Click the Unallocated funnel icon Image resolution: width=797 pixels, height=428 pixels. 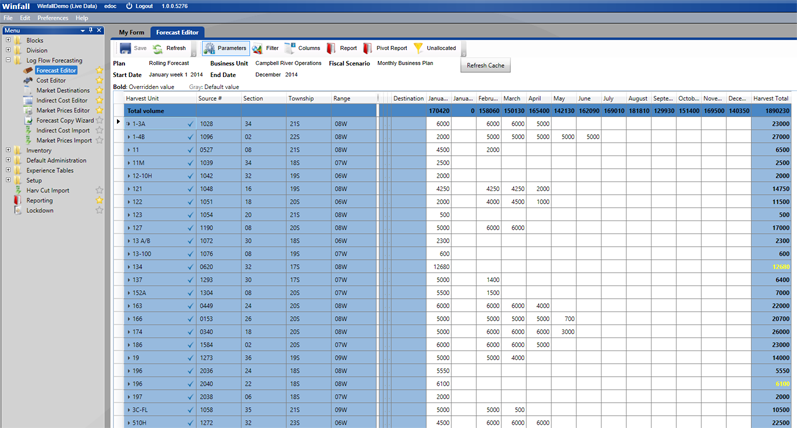coord(418,48)
